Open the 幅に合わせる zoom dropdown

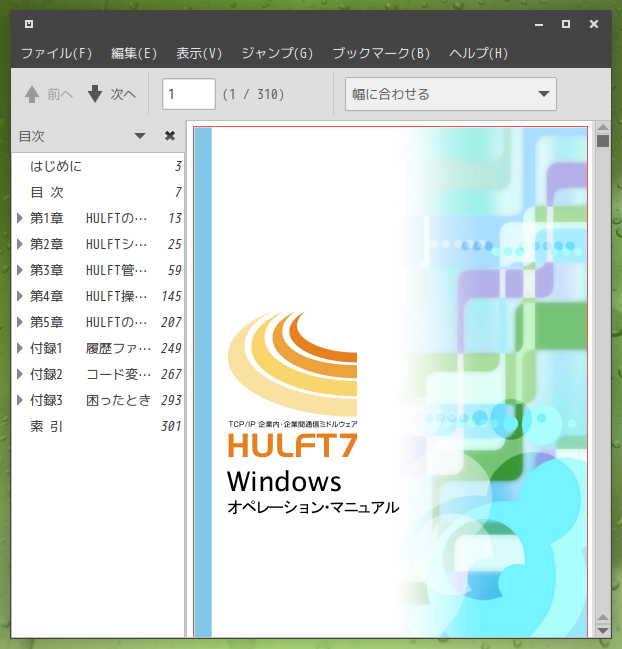(451, 94)
